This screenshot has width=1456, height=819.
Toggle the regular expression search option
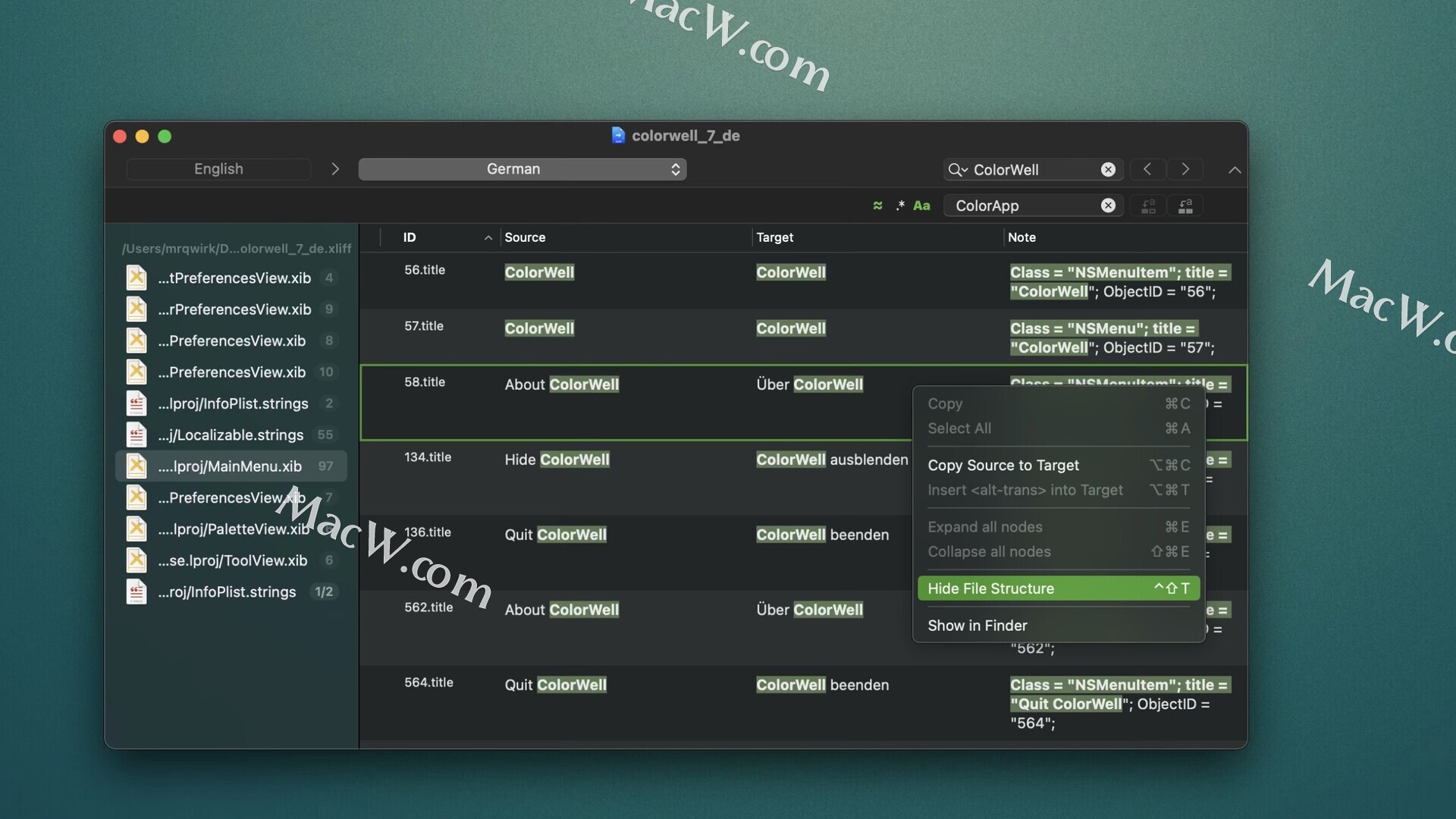[900, 206]
